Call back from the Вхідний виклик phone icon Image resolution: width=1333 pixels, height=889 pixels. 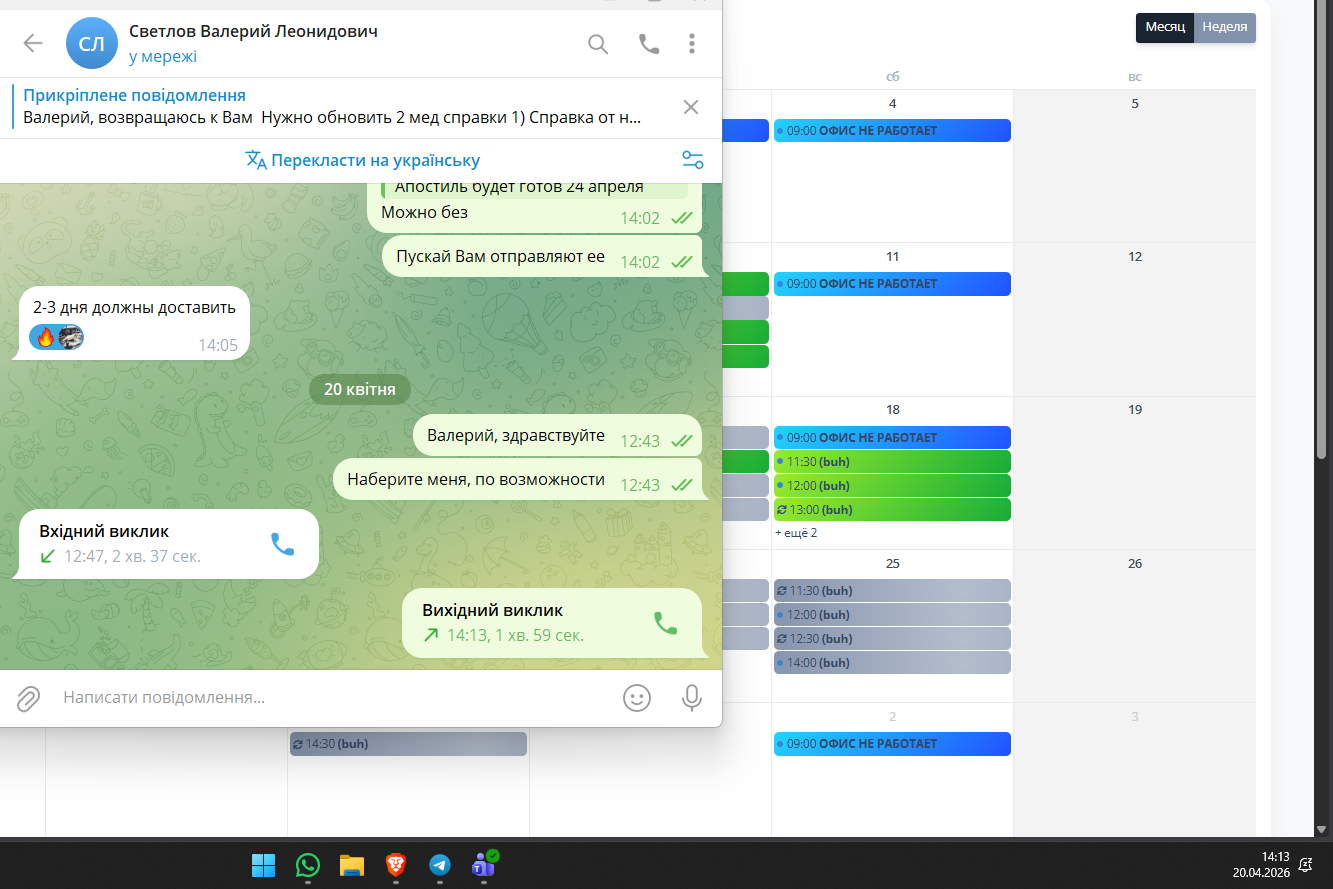click(283, 544)
